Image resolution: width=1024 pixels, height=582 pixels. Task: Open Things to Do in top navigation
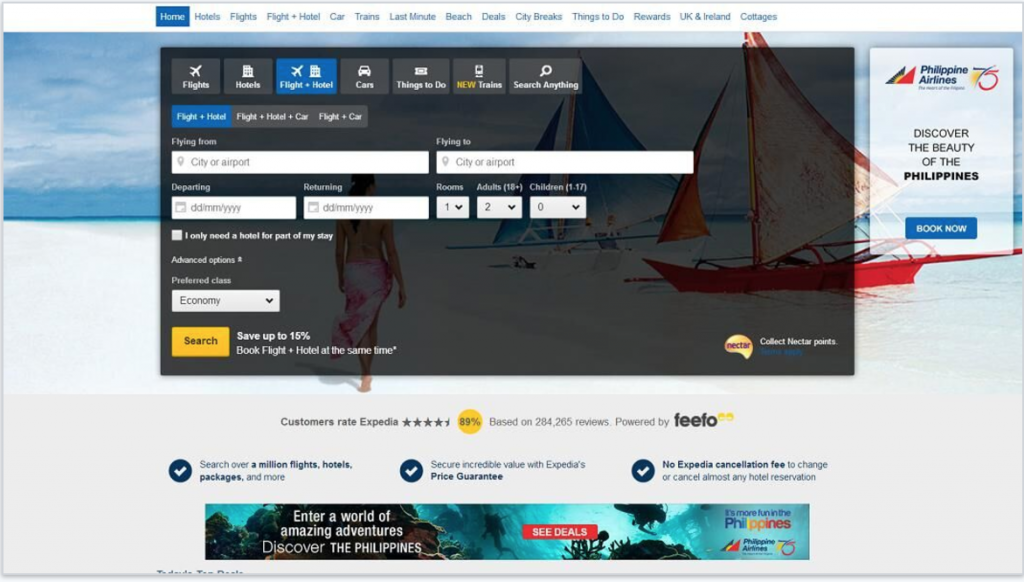pos(598,16)
